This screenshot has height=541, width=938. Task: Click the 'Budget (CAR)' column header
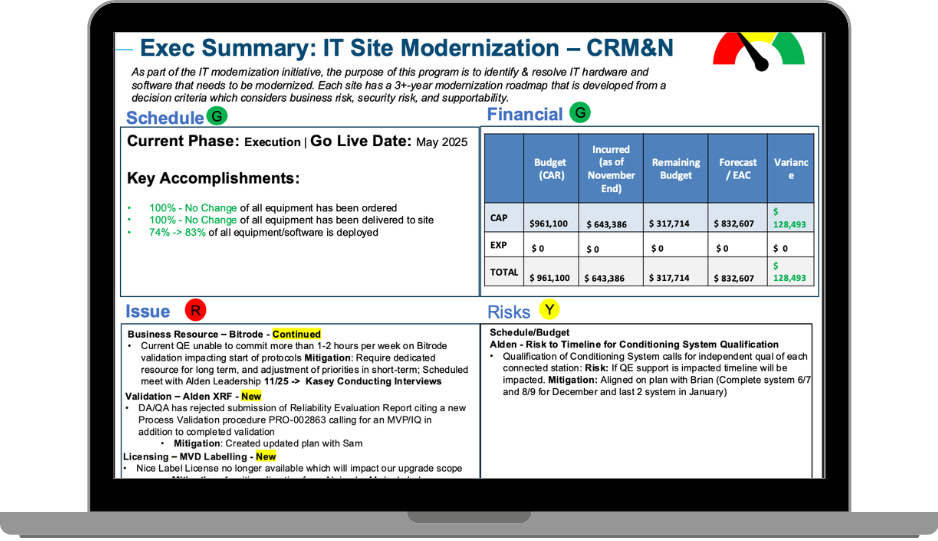pos(550,169)
